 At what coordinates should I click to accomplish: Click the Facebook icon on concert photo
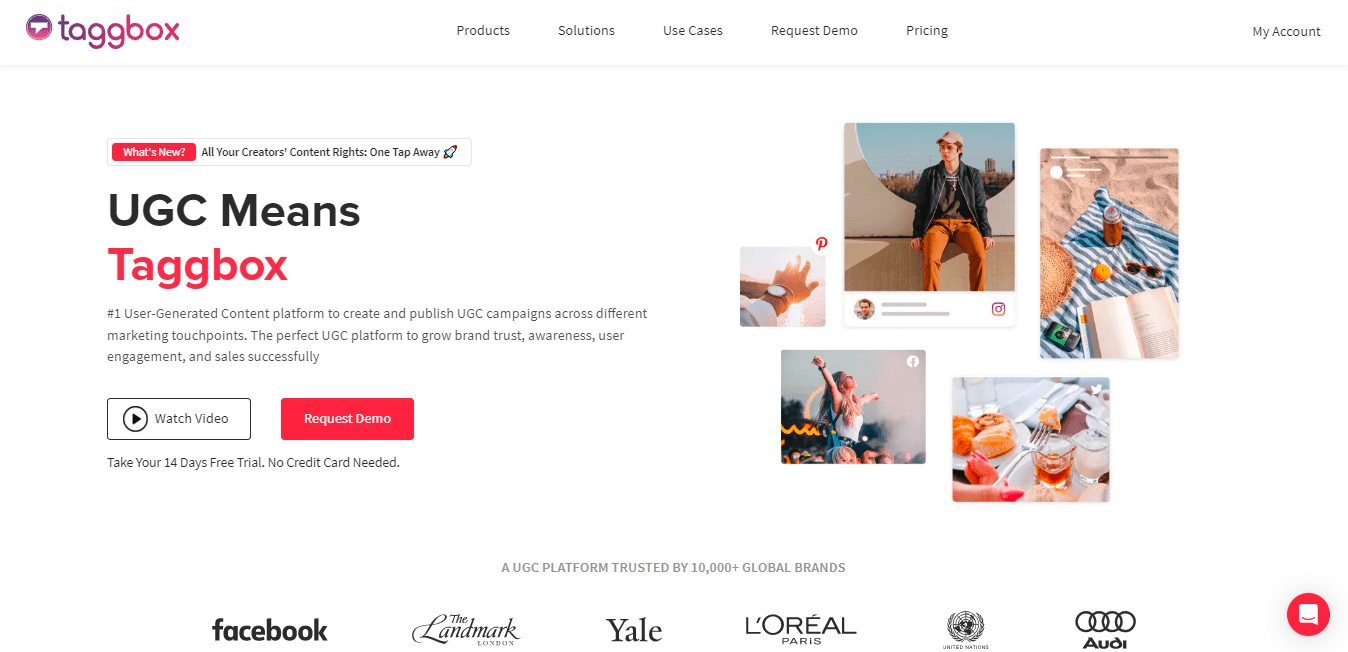912,362
